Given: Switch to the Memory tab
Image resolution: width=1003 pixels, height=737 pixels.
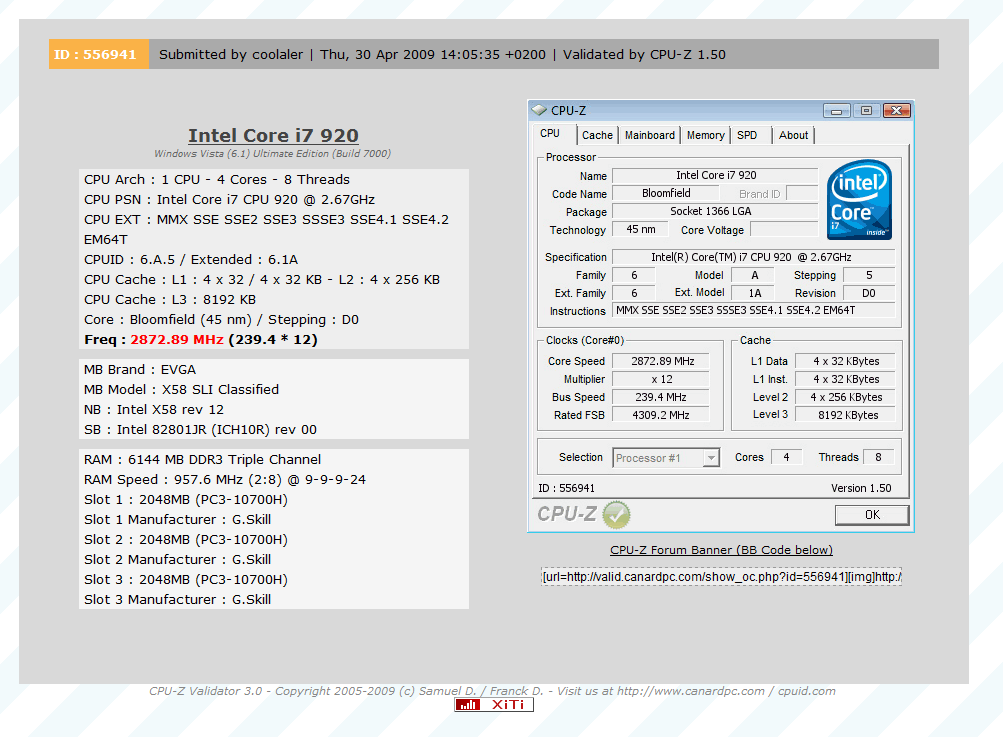Looking at the screenshot, I should [x=706, y=135].
